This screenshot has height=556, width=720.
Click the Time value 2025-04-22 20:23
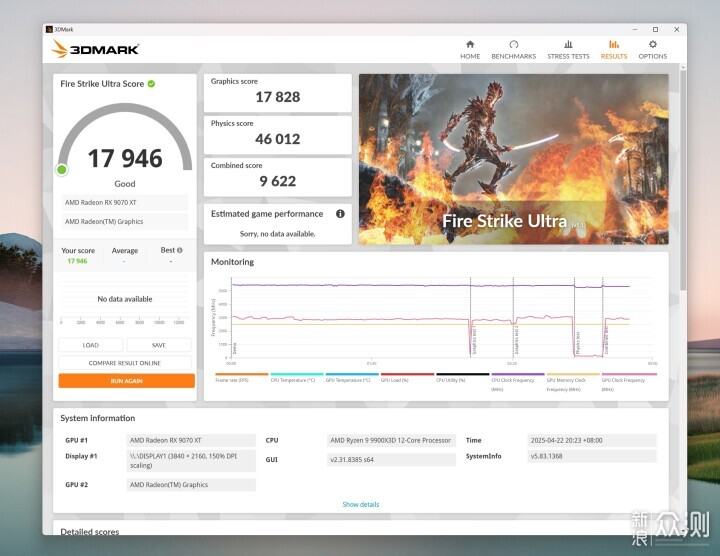pyautogui.click(x=592, y=440)
